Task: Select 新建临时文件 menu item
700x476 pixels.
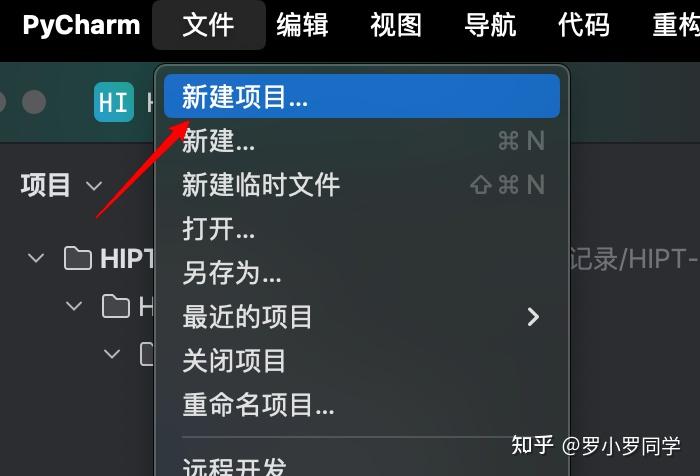Action: pos(362,184)
